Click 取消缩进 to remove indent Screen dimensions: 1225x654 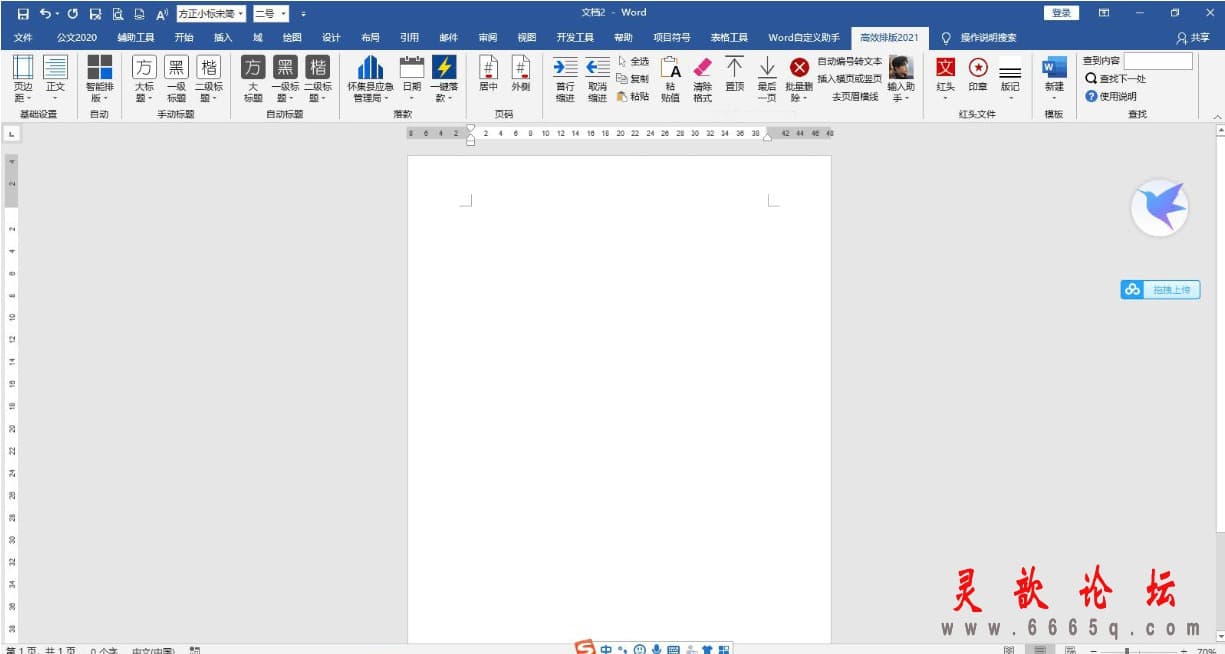[597, 79]
